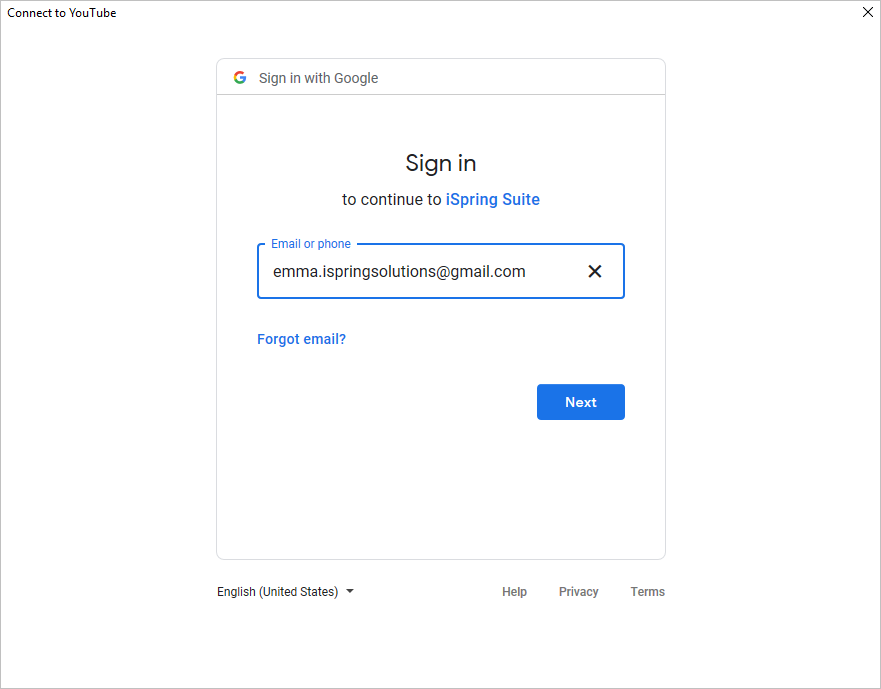Focus the Email or phone field
881x689 pixels.
tap(440, 271)
